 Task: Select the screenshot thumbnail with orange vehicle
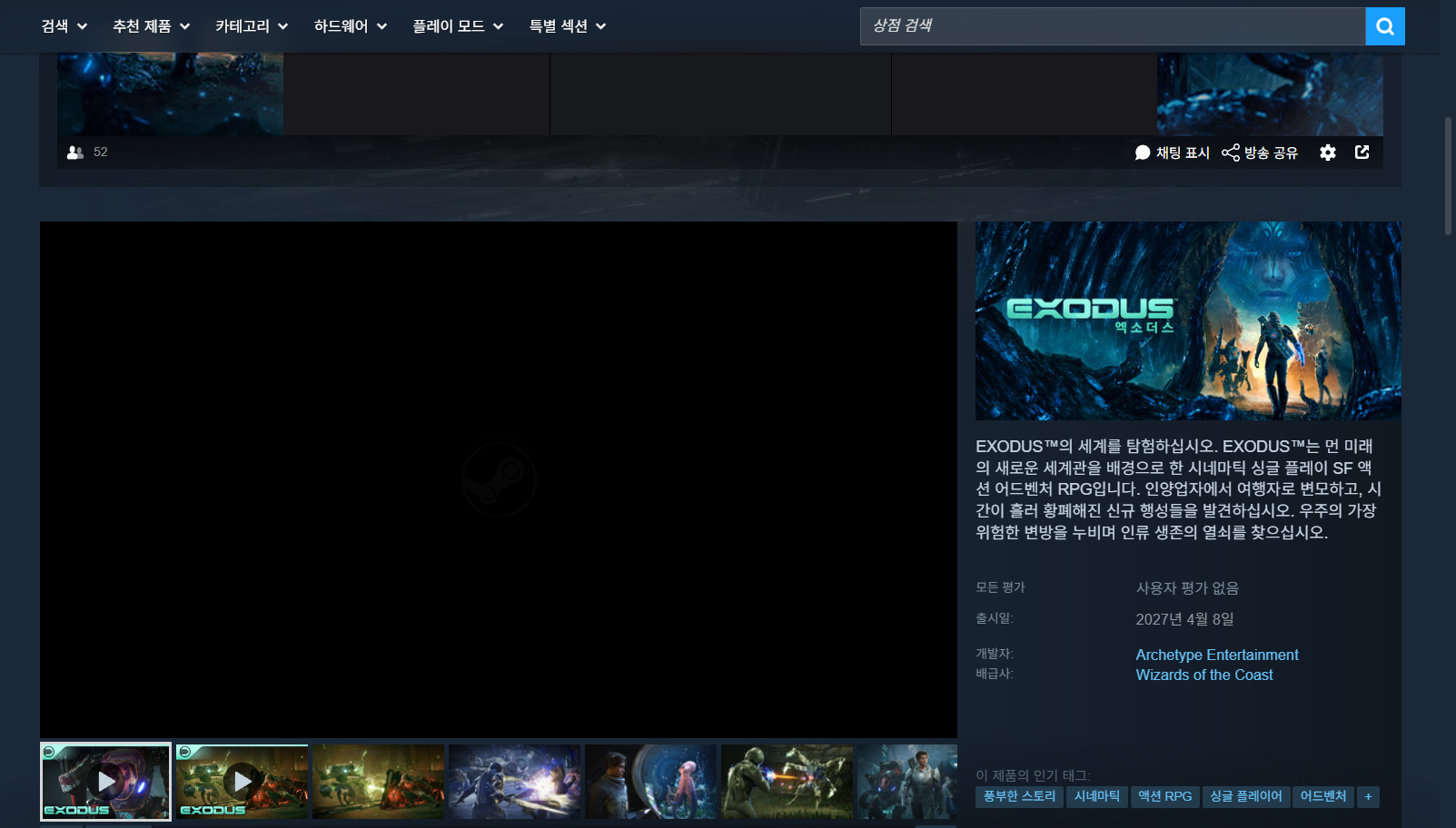click(379, 782)
